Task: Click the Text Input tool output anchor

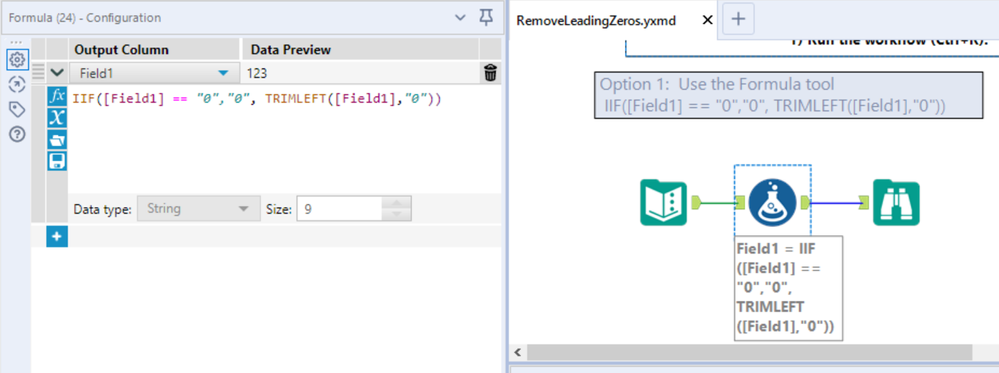Action: pos(695,203)
